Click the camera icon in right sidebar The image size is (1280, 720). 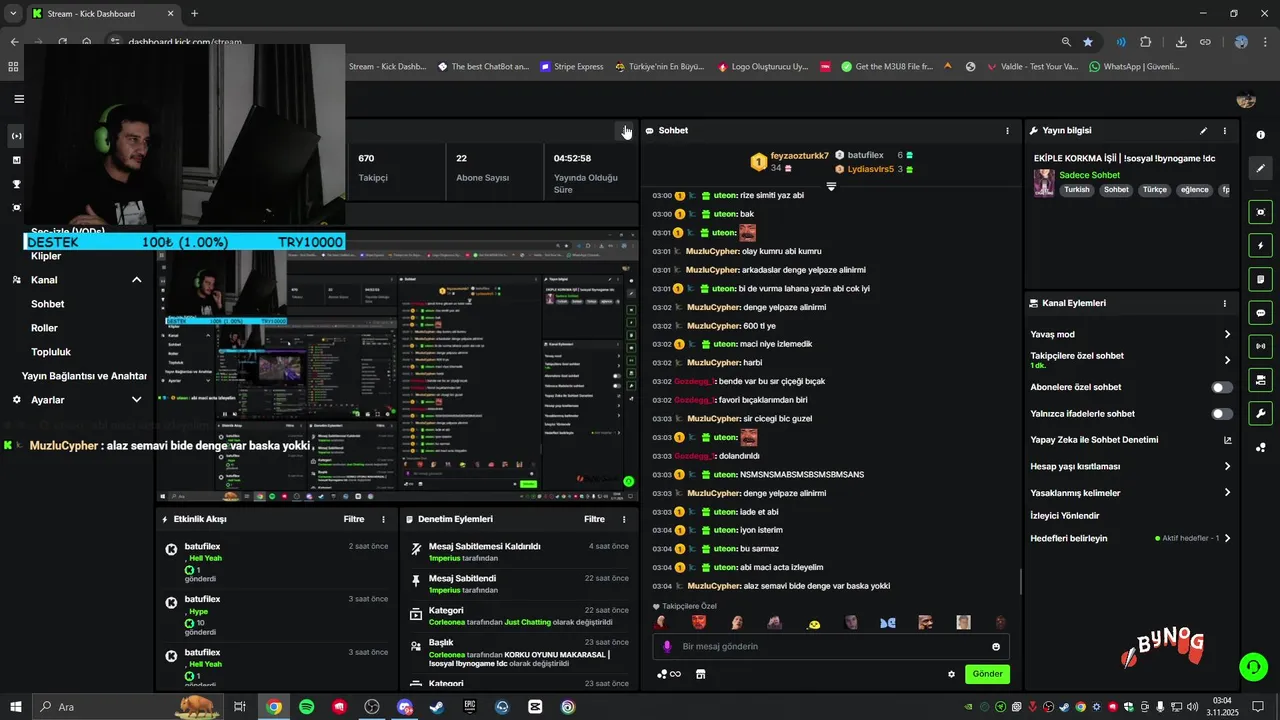pyautogui.click(x=1260, y=212)
